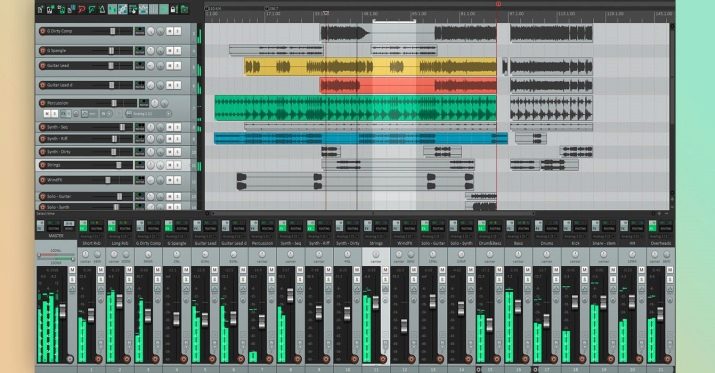
Task: Click the record-arm circle on Short Rvb mixer strip
Action: pos(98,359)
